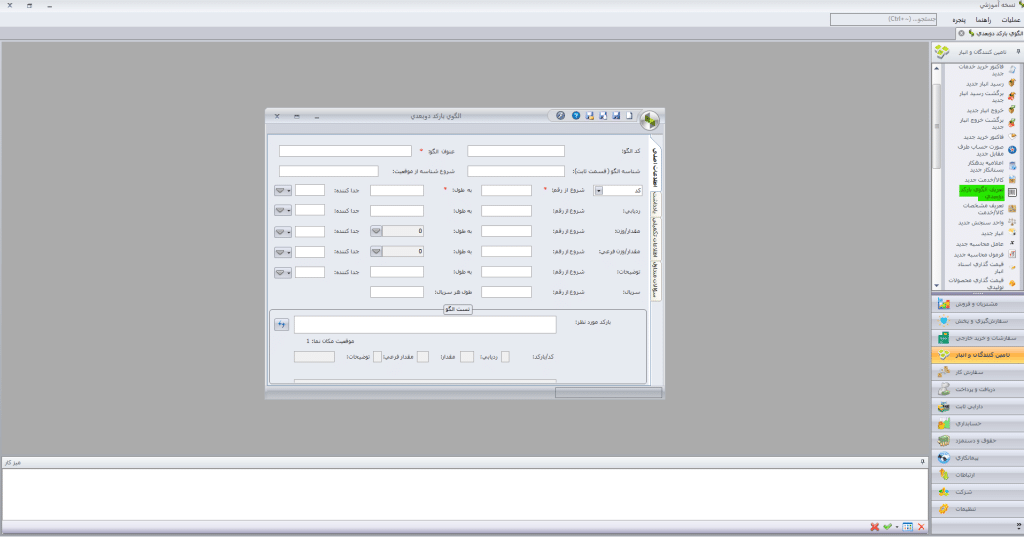This screenshot has width=1024, height=537.
Task: Click the Save and Close icon
Action: pos(590,116)
